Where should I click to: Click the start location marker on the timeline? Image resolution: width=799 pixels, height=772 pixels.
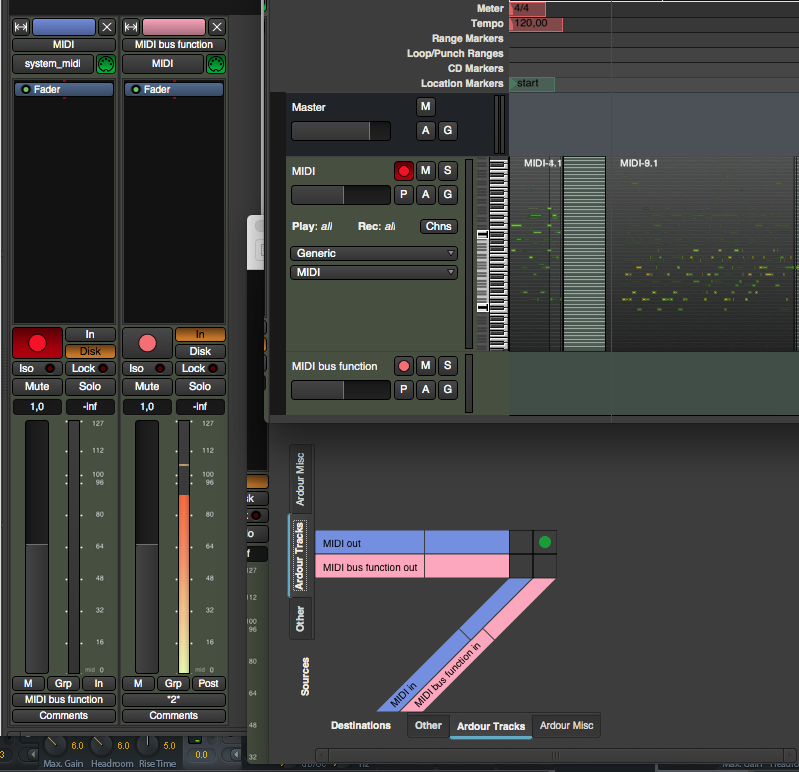click(531, 84)
